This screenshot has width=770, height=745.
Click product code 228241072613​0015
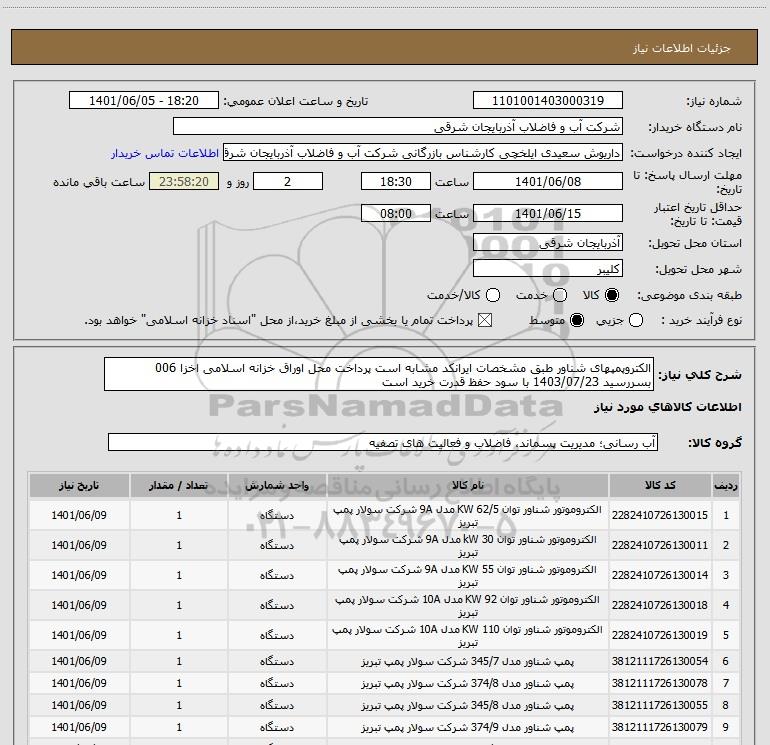[660, 515]
